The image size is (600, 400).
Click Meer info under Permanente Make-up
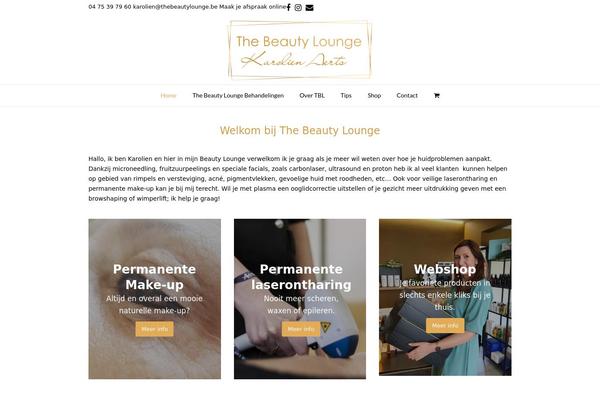click(x=155, y=329)
